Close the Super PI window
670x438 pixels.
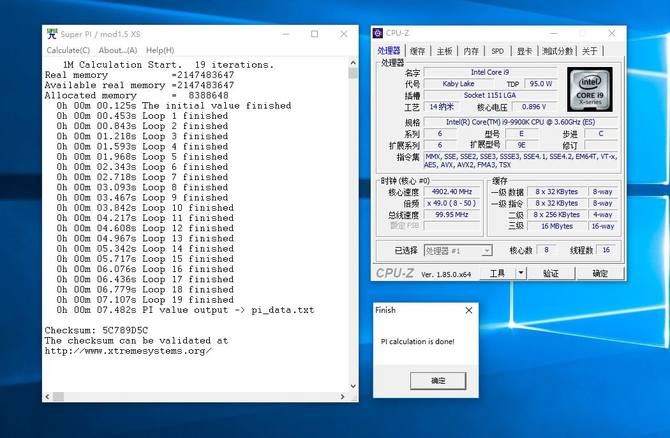pos(344,34)
